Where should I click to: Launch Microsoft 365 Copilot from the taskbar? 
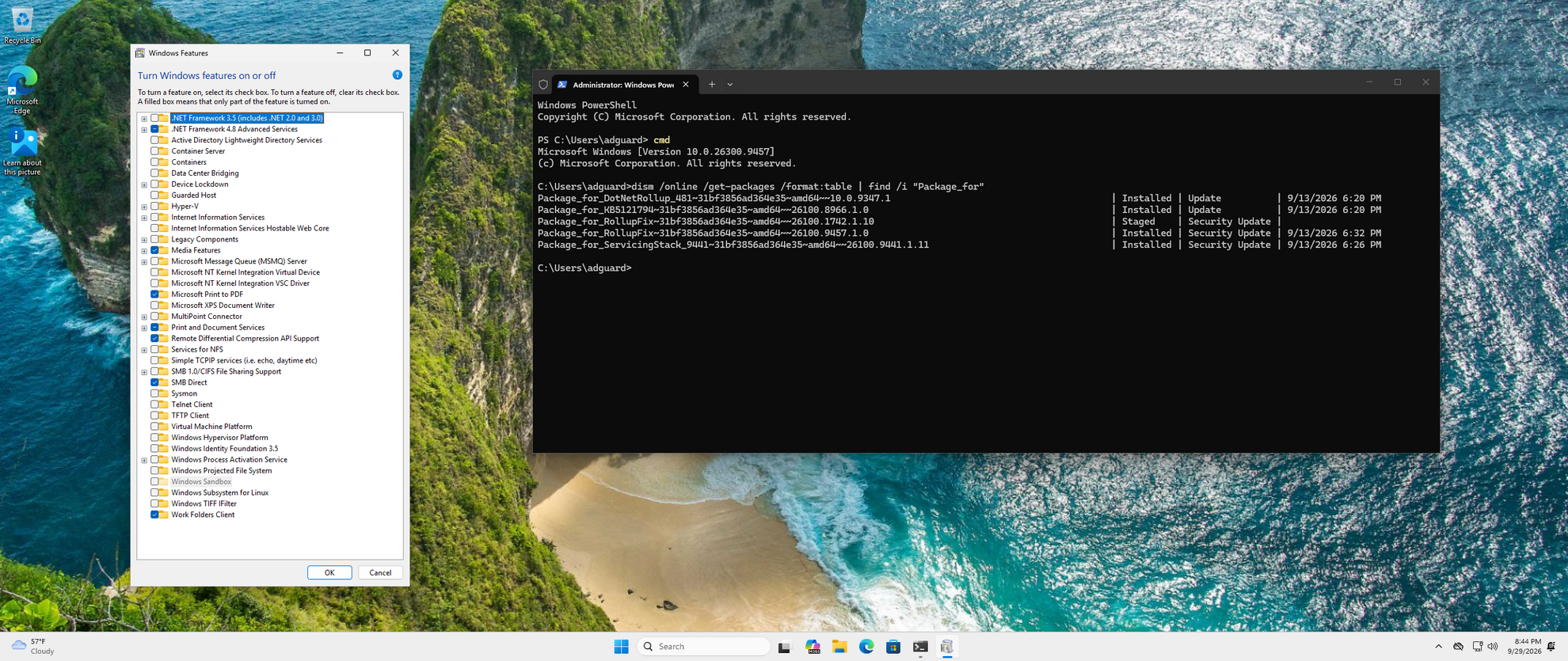tap(813, 647)
